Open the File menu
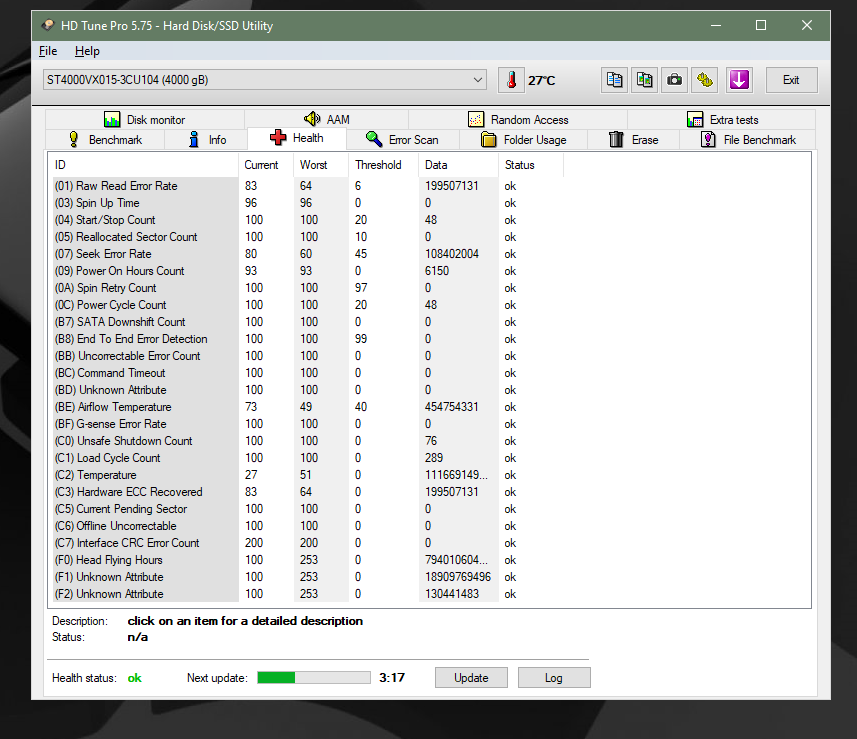The width and height of the screenshot is (857, 739). pyautogui.click(x=48, y=51)
